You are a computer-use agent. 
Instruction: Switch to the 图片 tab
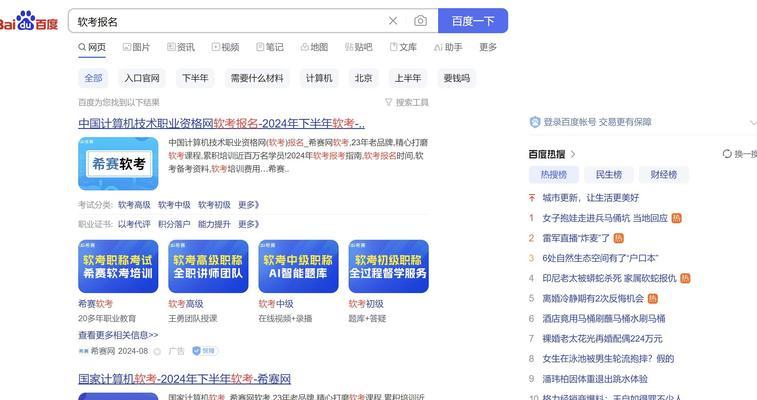(x=136, y=47)
